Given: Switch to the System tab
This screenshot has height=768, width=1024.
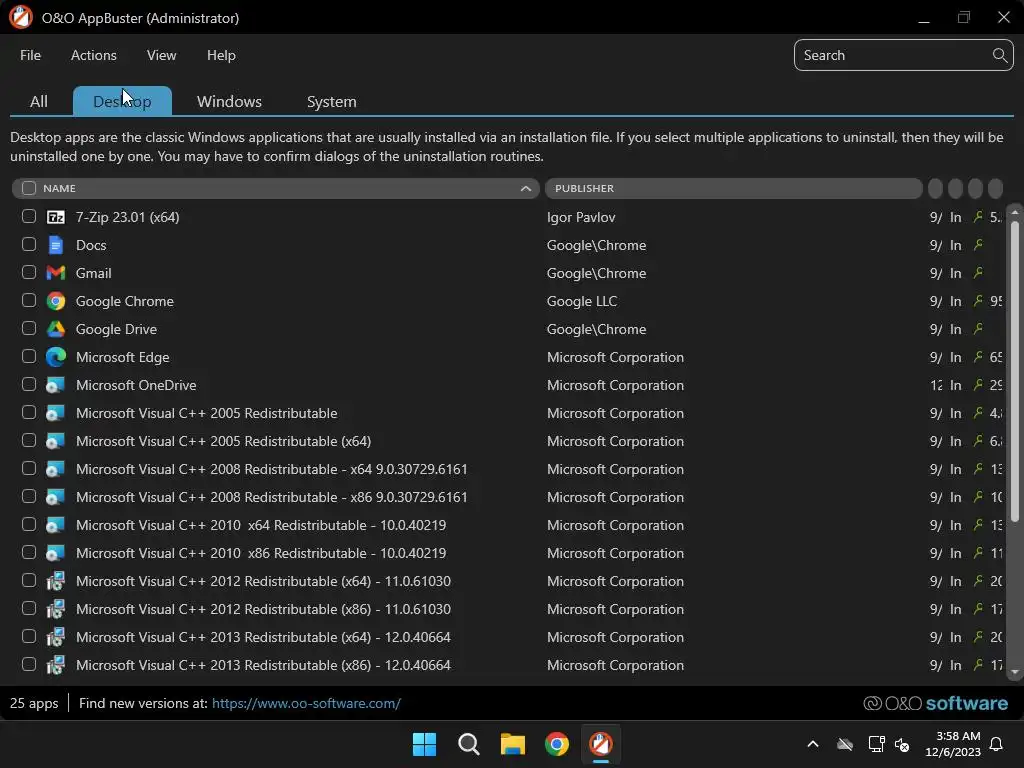Looking at the screenshot, I should [x=331, y=101].
